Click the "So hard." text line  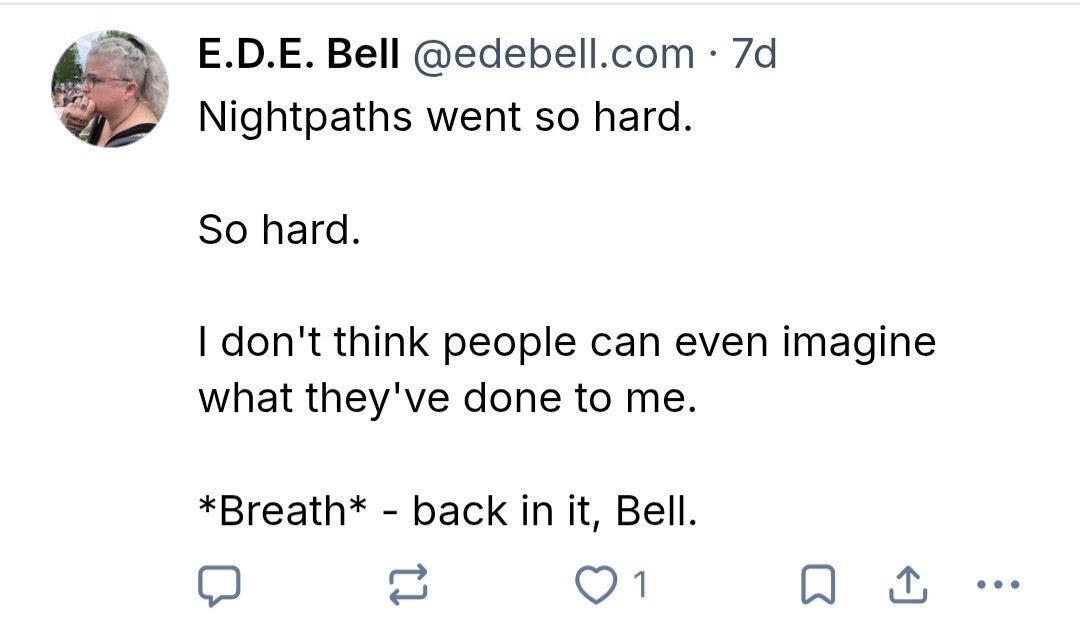[x=277, y=230]
